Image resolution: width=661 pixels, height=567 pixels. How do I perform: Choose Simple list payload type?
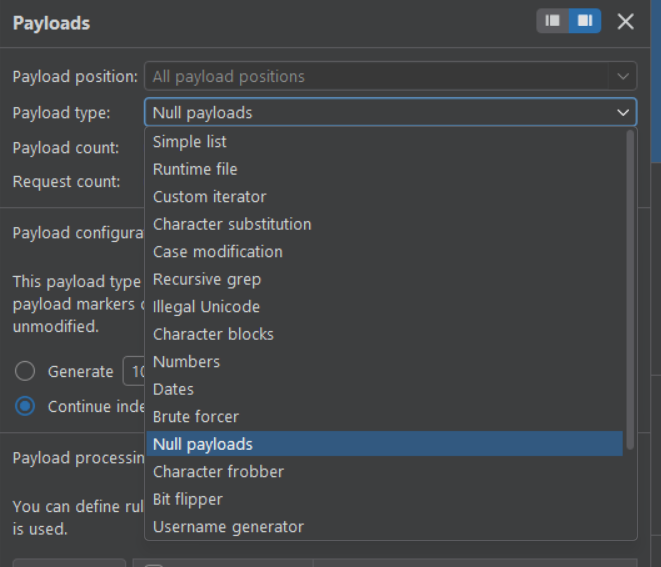pos(384,142)
